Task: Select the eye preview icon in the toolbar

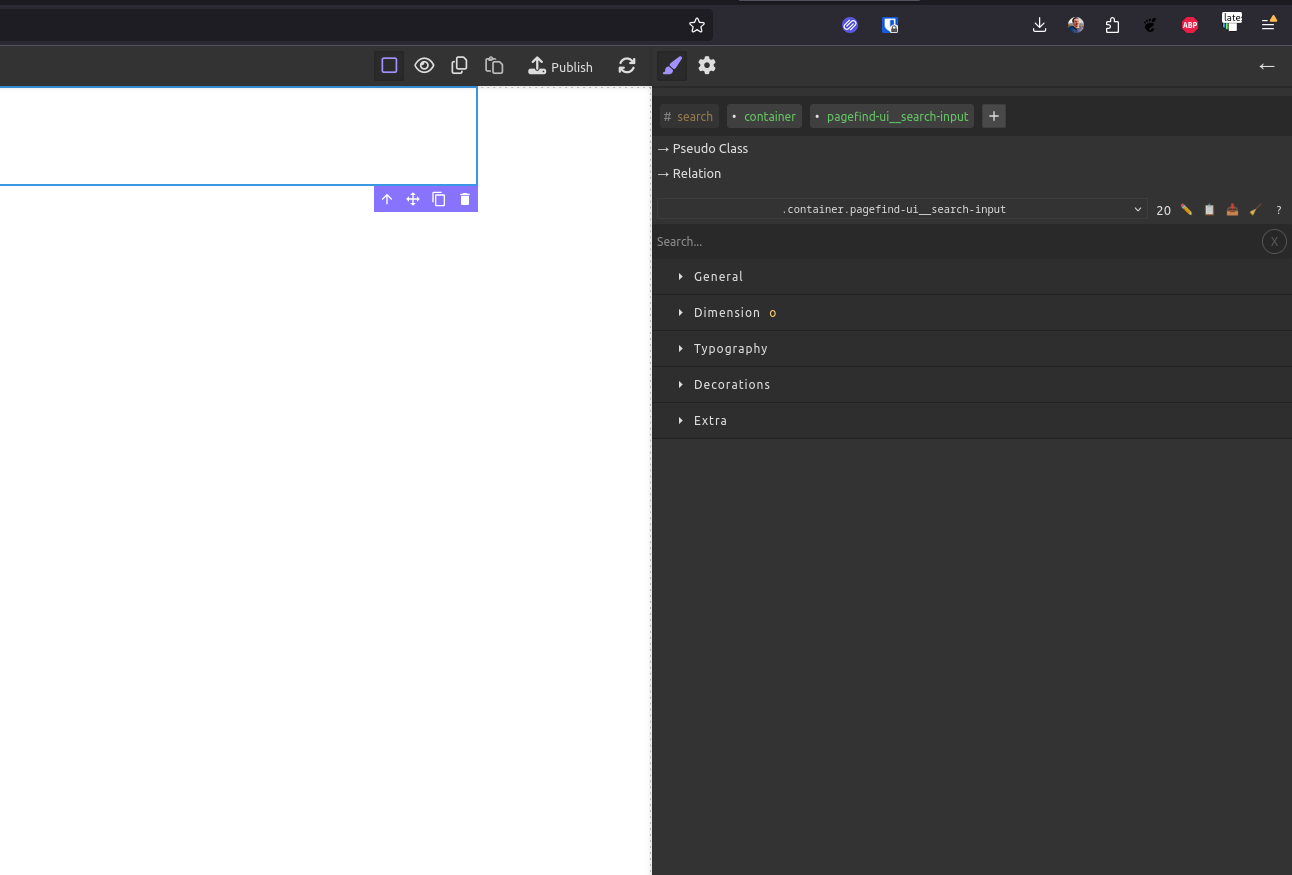Action: click(424, 65)
